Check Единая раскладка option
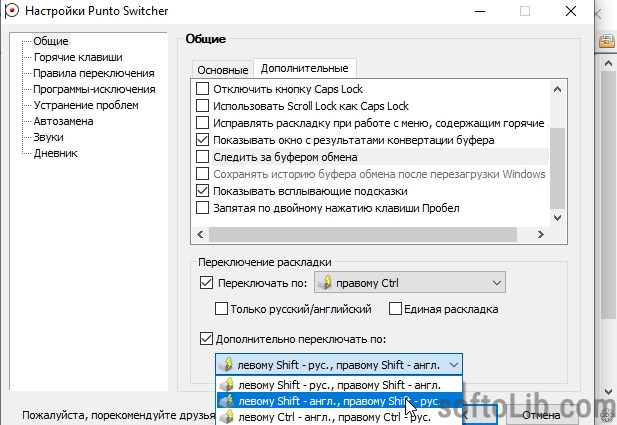Screen dimensions: 617x425 point(395,309)
